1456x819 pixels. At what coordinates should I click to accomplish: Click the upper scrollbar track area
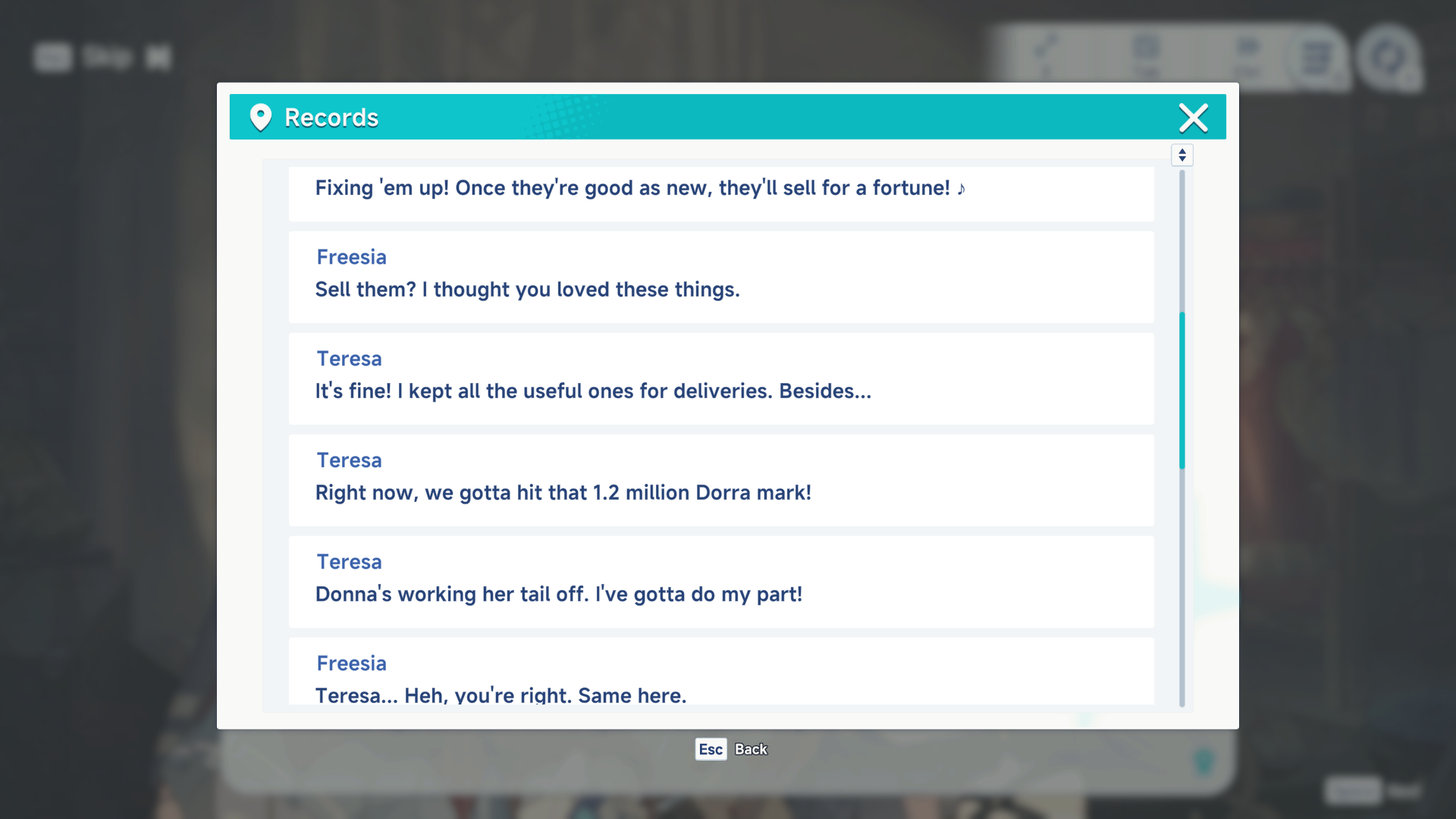pos(1181,240)
